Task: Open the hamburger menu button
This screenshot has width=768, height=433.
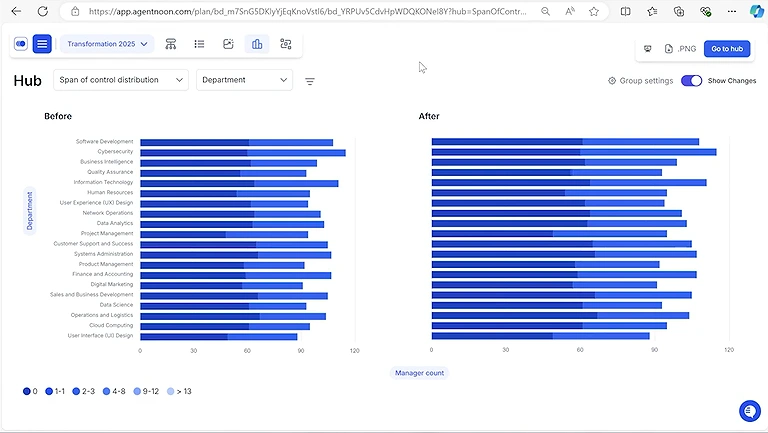Action: pyautogui.click(x=42, y=44)
